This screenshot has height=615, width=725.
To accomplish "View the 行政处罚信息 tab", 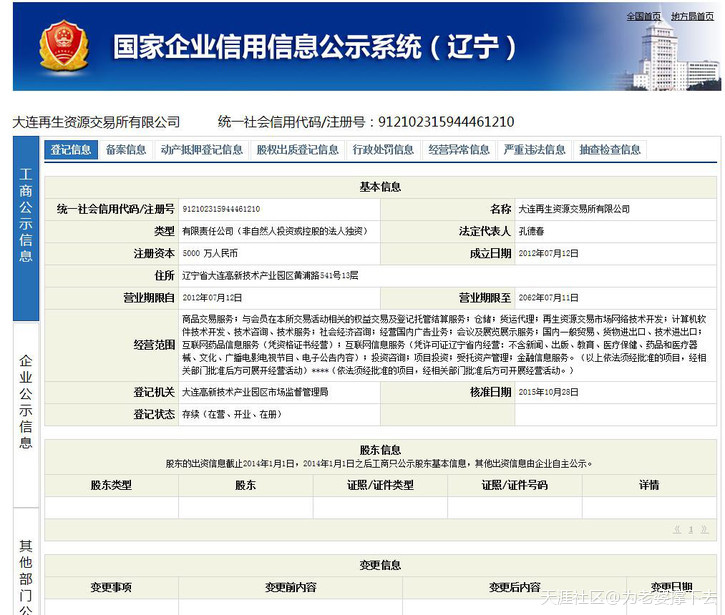I will tap(383, 150).
